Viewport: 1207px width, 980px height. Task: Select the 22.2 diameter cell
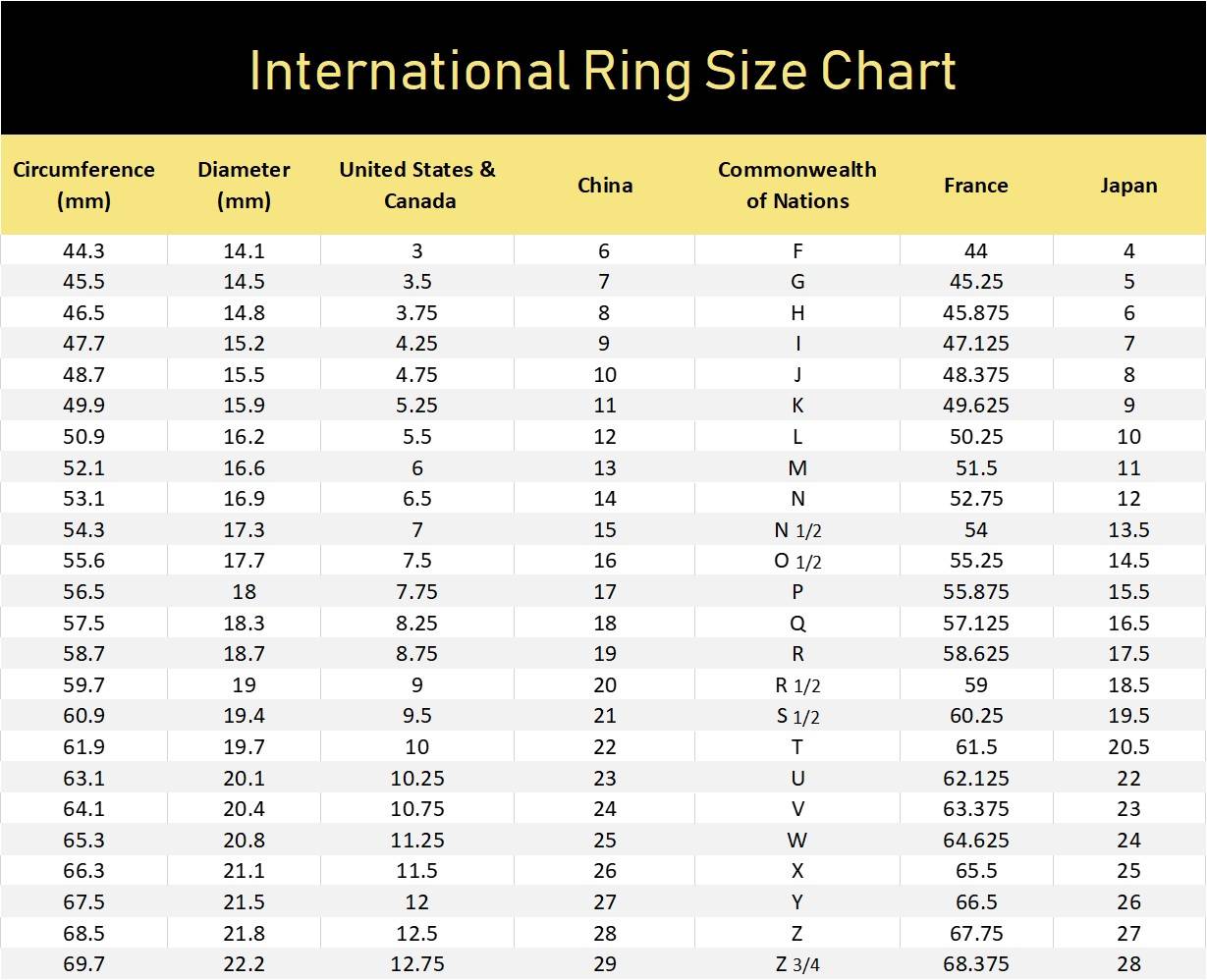tap(244, 964)
